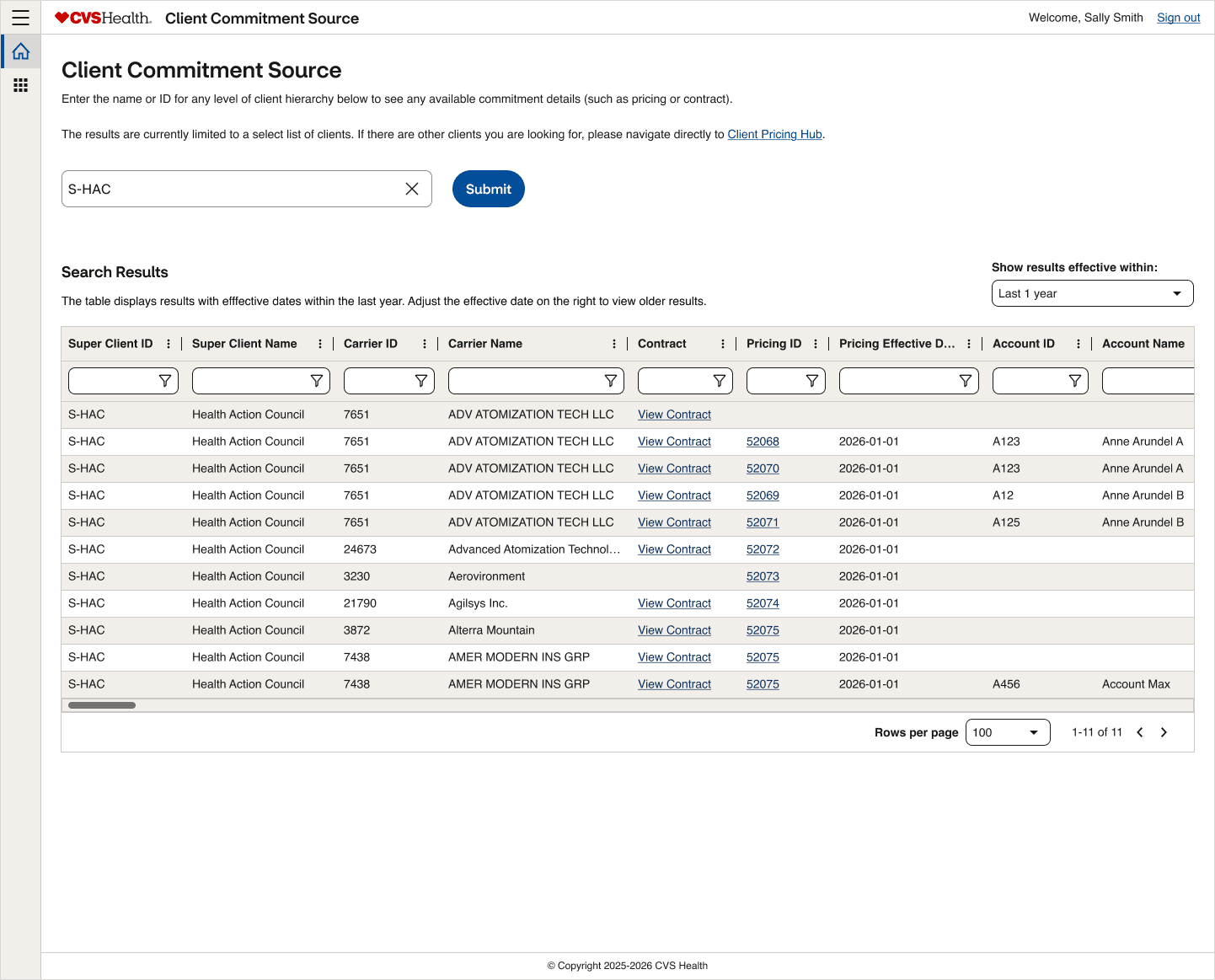Click filter icon for Super Client Name

tap(317, 381)
